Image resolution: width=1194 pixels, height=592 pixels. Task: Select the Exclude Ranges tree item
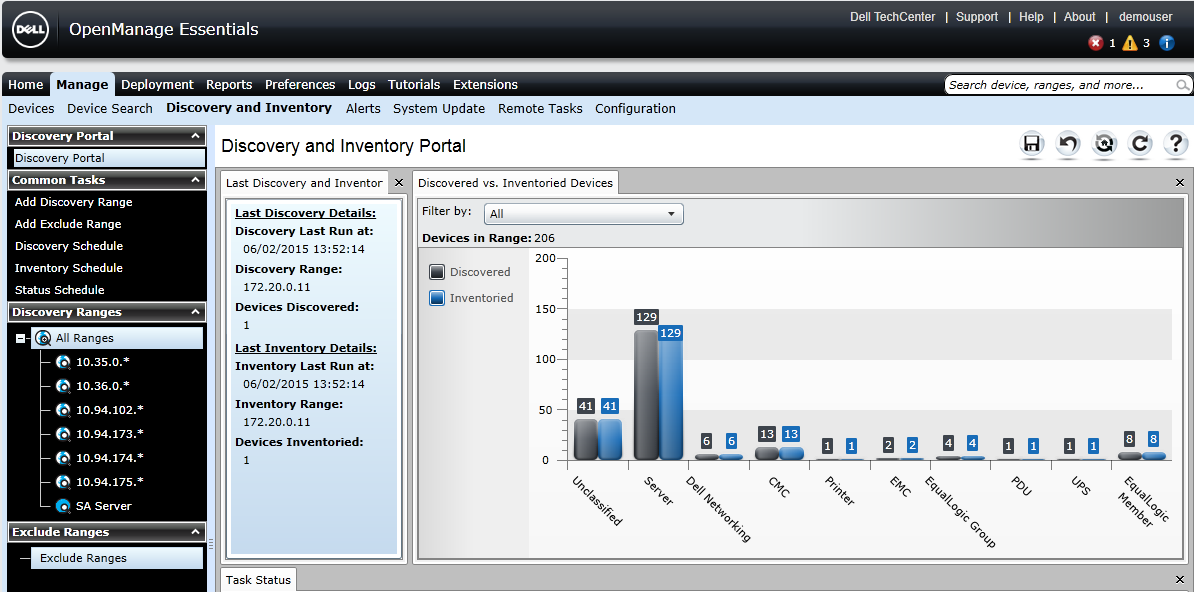pyautogui.click(x=117, y=558)
